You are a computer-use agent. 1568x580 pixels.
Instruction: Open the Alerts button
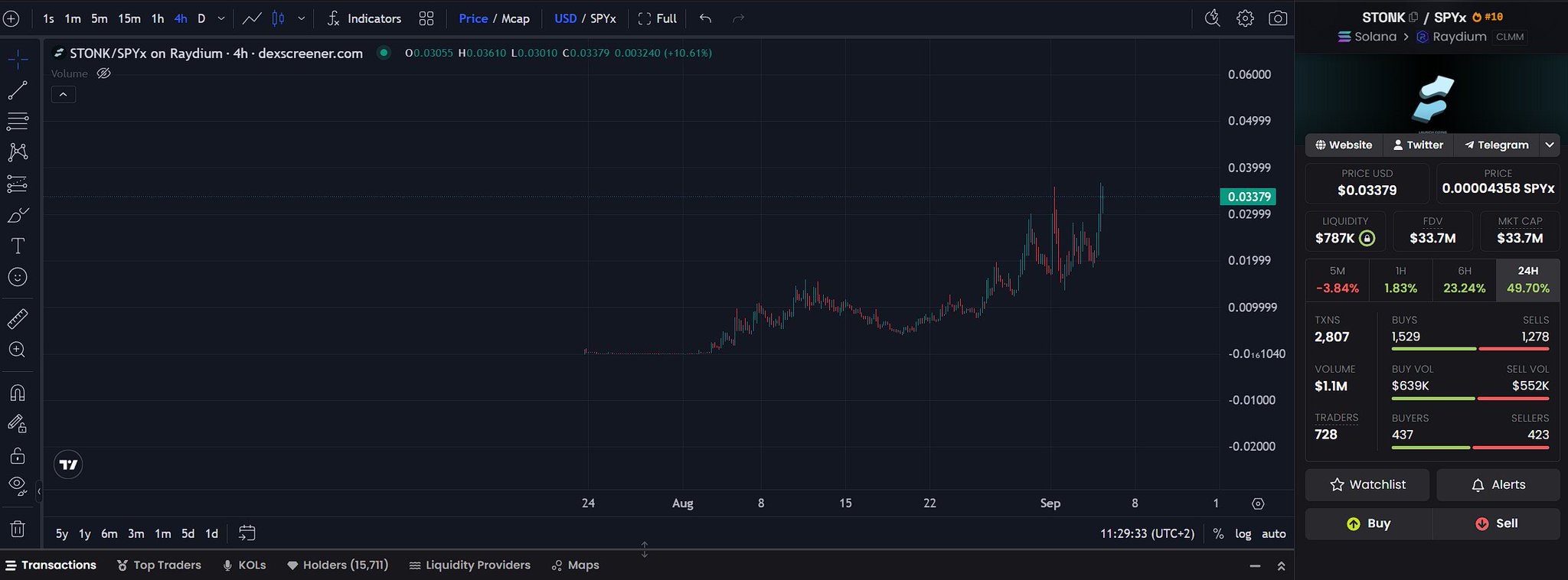[x=1498, y=484]
